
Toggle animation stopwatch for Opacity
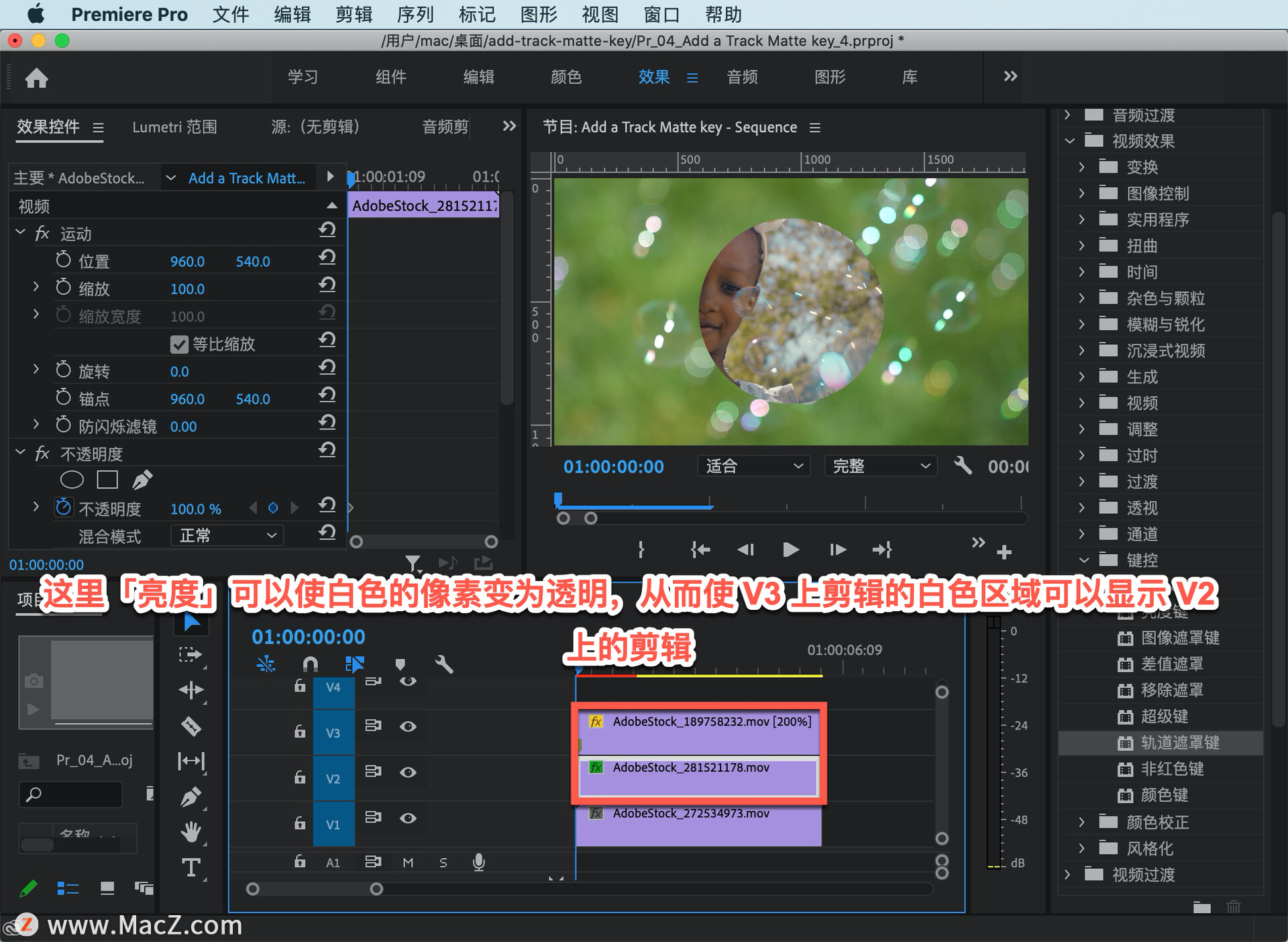63,507
